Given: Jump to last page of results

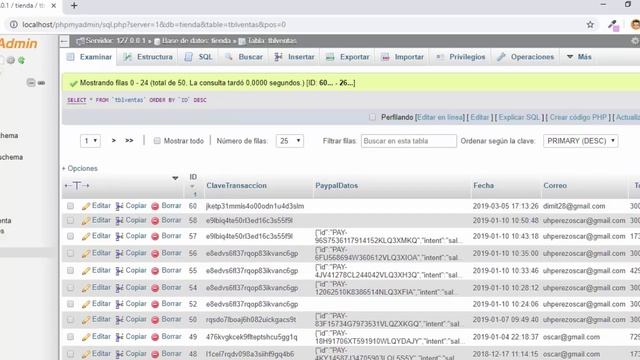Looking at the screenshot, I should tap(129, 140).
